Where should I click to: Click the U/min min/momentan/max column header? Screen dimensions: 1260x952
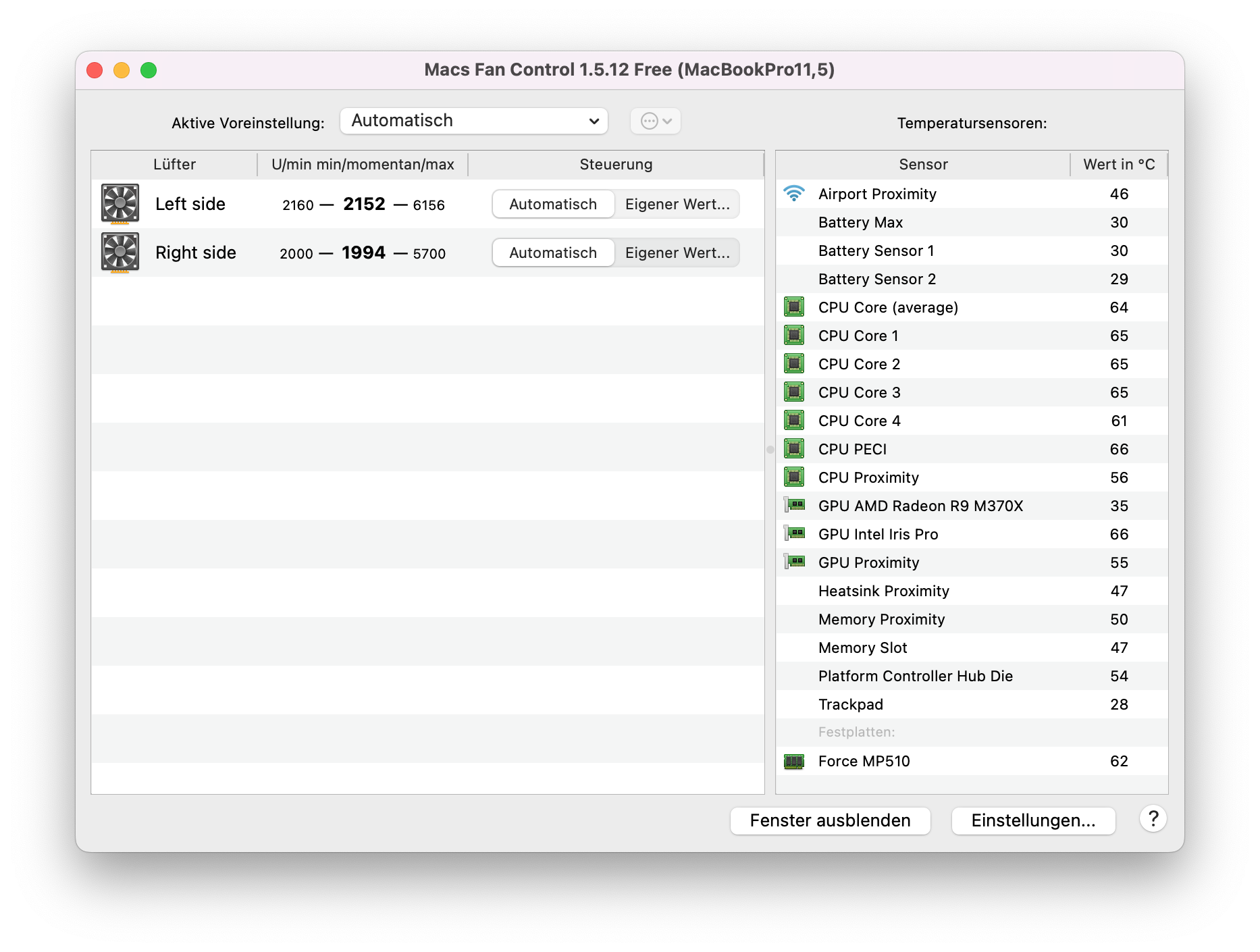point(363,164)
